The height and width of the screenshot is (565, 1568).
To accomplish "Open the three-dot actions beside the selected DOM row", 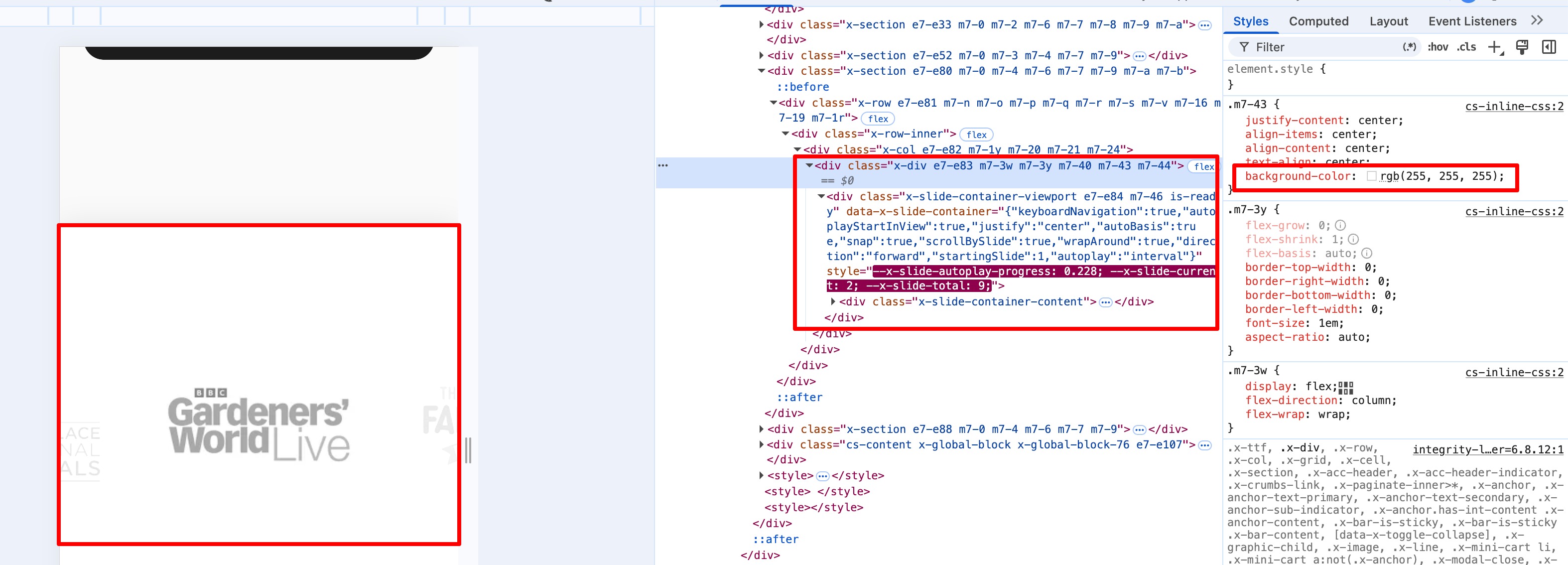I will click(663, 165).
